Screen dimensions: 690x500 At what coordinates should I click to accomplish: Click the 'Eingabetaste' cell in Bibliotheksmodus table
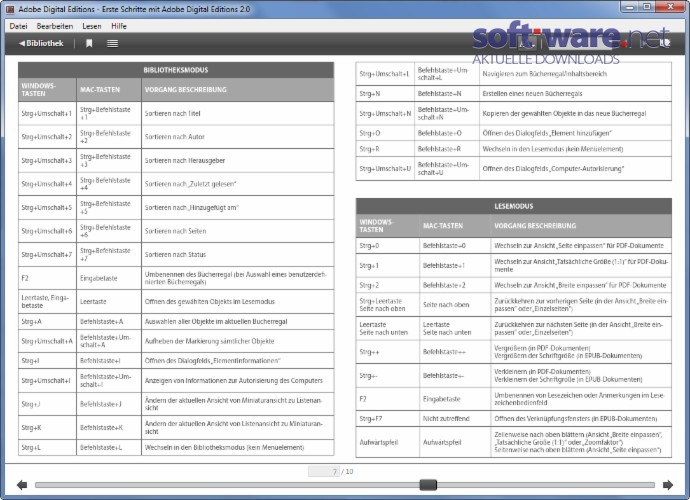pos(109,278)
